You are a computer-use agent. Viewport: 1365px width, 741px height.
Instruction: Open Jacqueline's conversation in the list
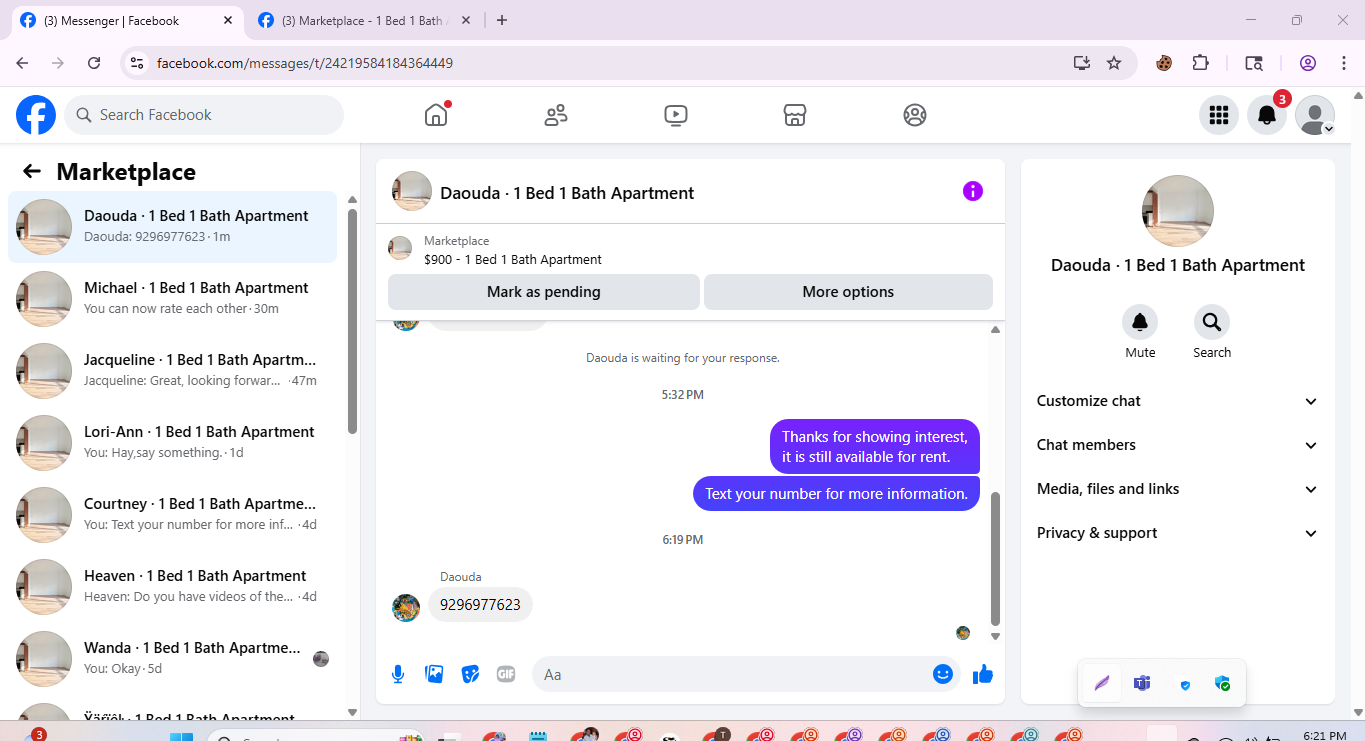172,371
